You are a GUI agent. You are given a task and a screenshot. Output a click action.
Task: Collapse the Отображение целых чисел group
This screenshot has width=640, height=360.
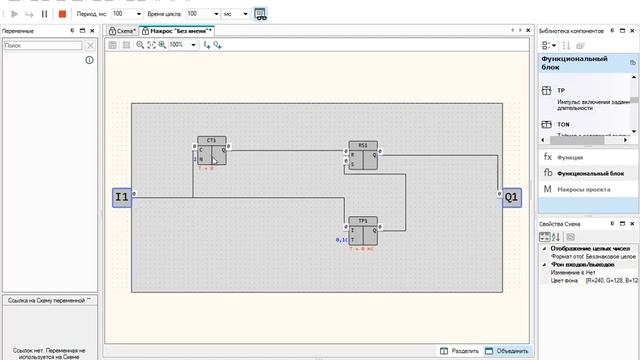544,248
